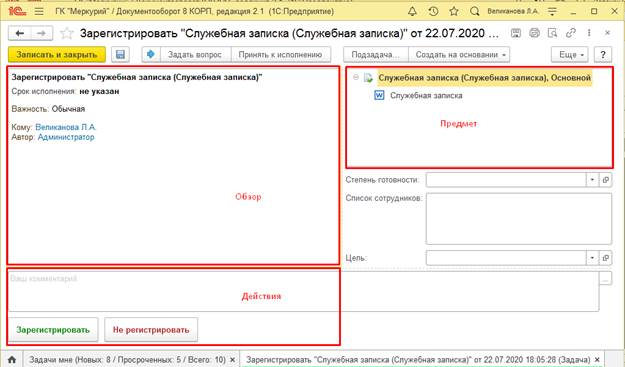Select Служебная записка (Служебная записка), Основной row
The image size is (625, 367).
[484, 78]
